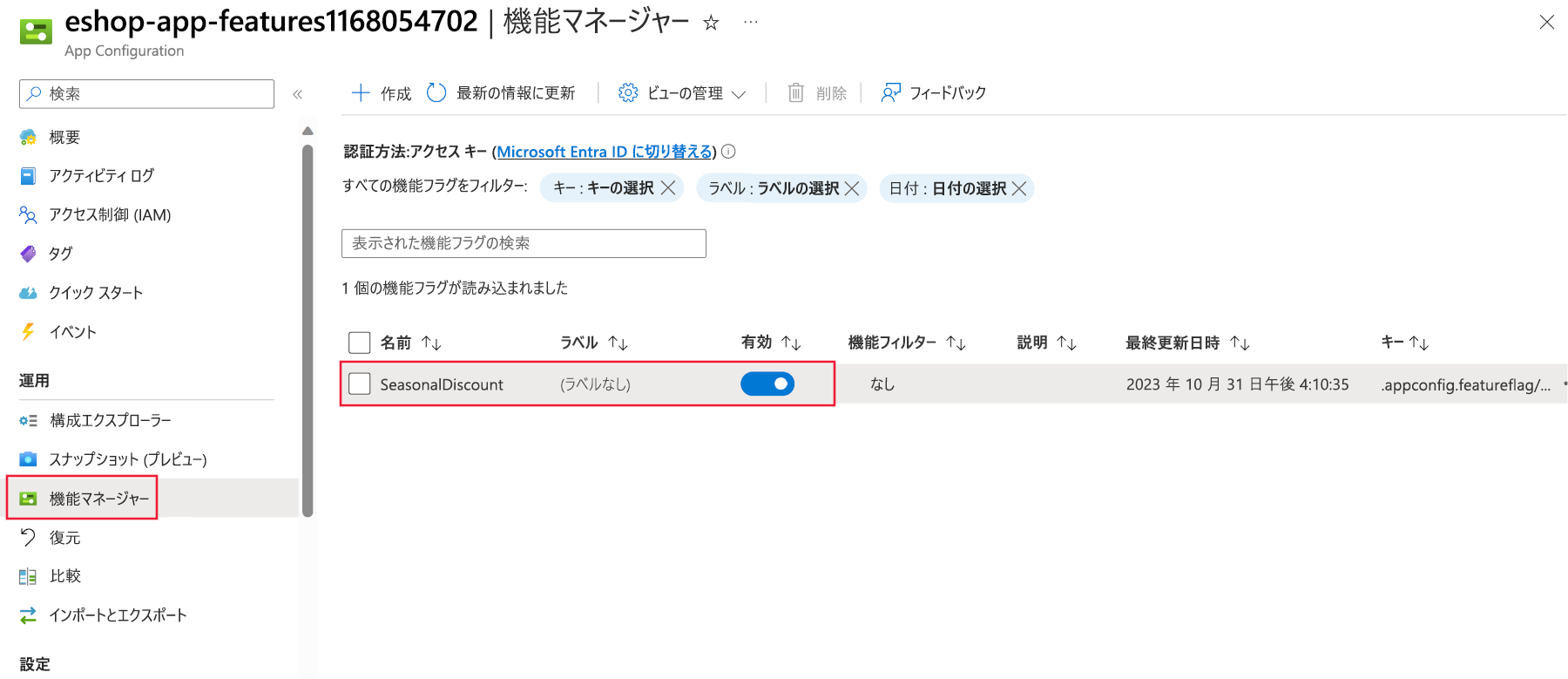Open the キー : キーの選択 filter

click(x=603, y=188)
